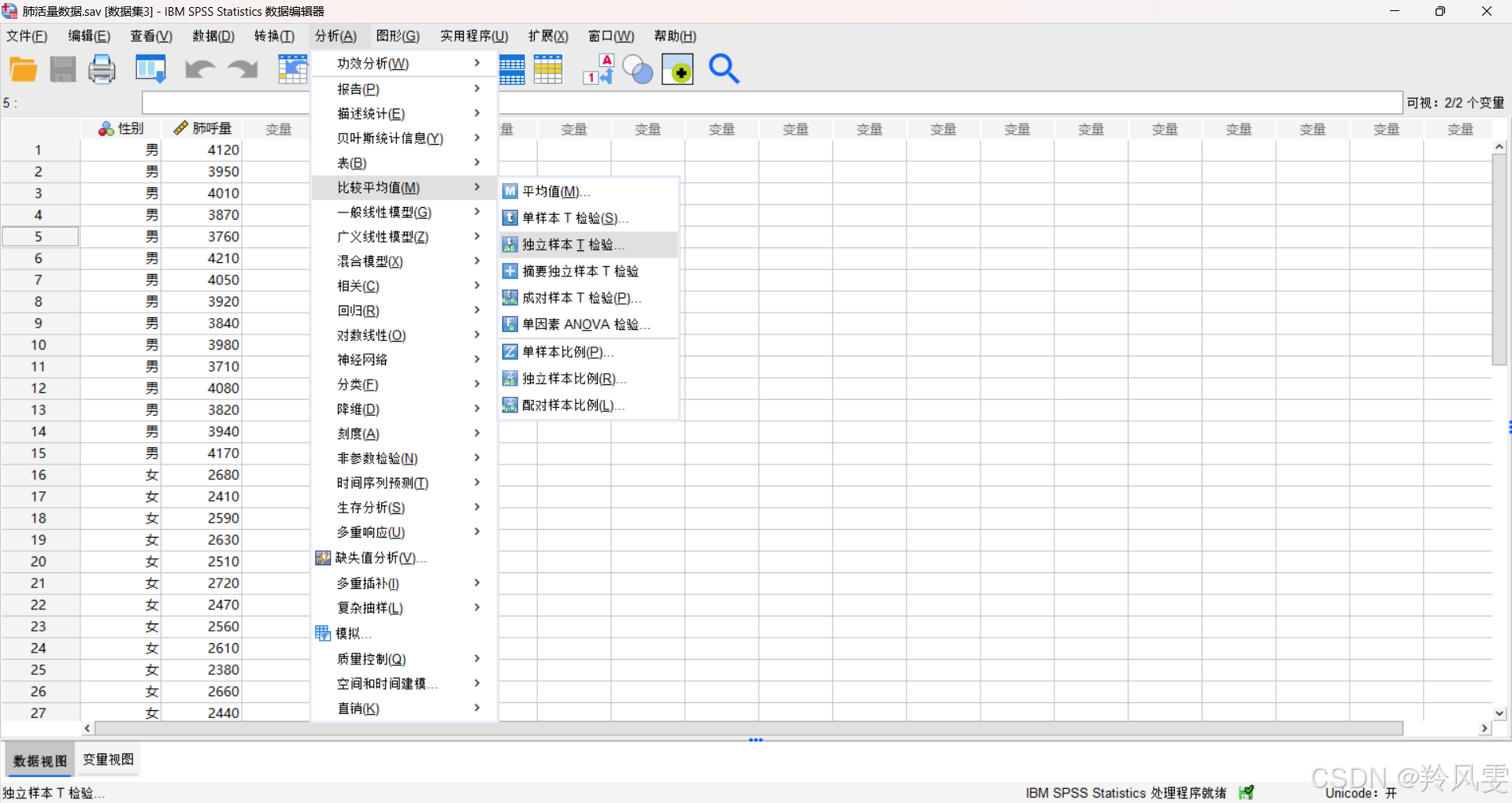
Task: Click the cell with value 4210
Action: pos(202,258)
